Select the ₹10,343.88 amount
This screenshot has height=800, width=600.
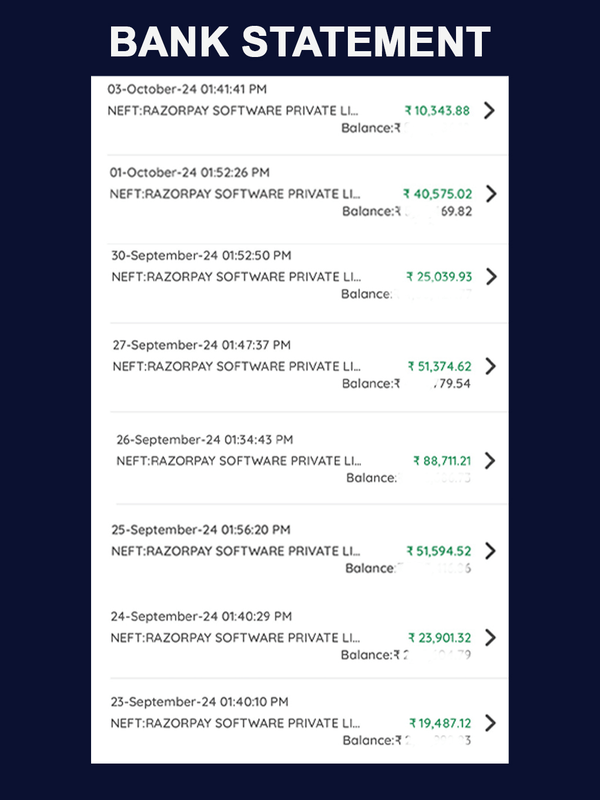click(437, 111)
